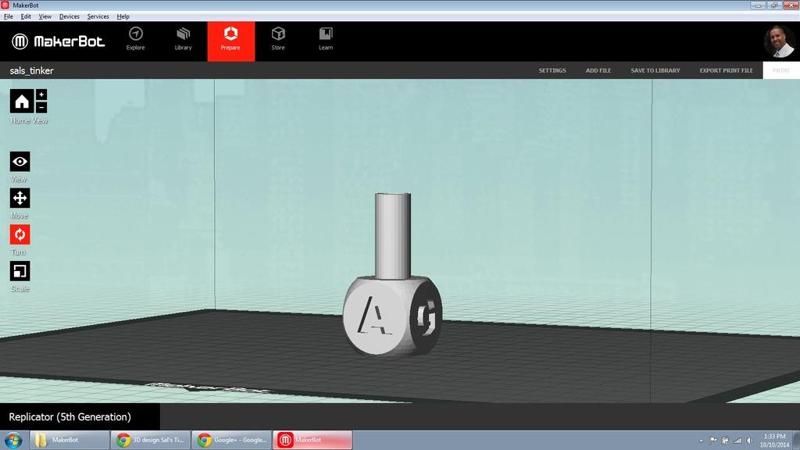The height and width of the screenshot is (450, 800).
Task: Open the SETTINGS panel
Action: coord(552,70)
